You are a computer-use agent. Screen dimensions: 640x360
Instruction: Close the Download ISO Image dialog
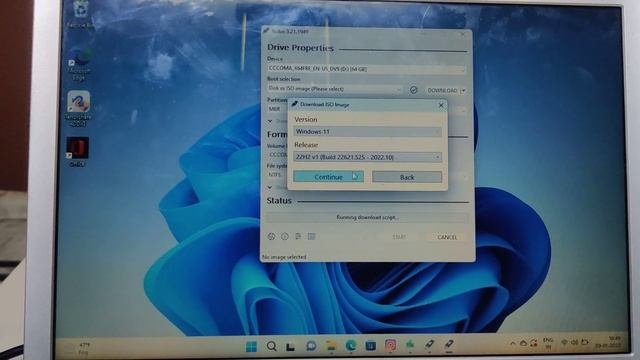click(441, 105)
